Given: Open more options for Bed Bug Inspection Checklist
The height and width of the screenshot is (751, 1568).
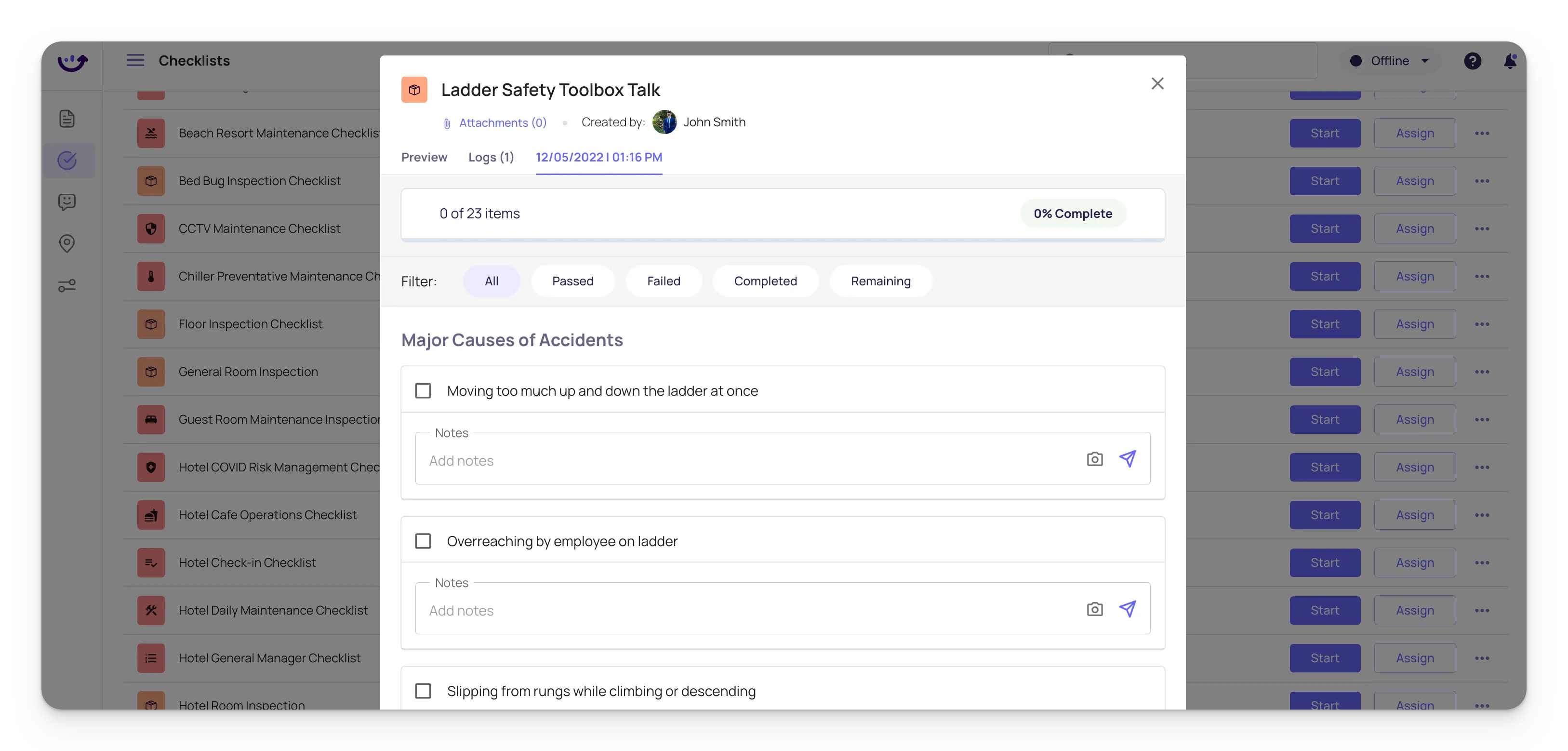Looking at the screenshot, I should click(1482, 181).
